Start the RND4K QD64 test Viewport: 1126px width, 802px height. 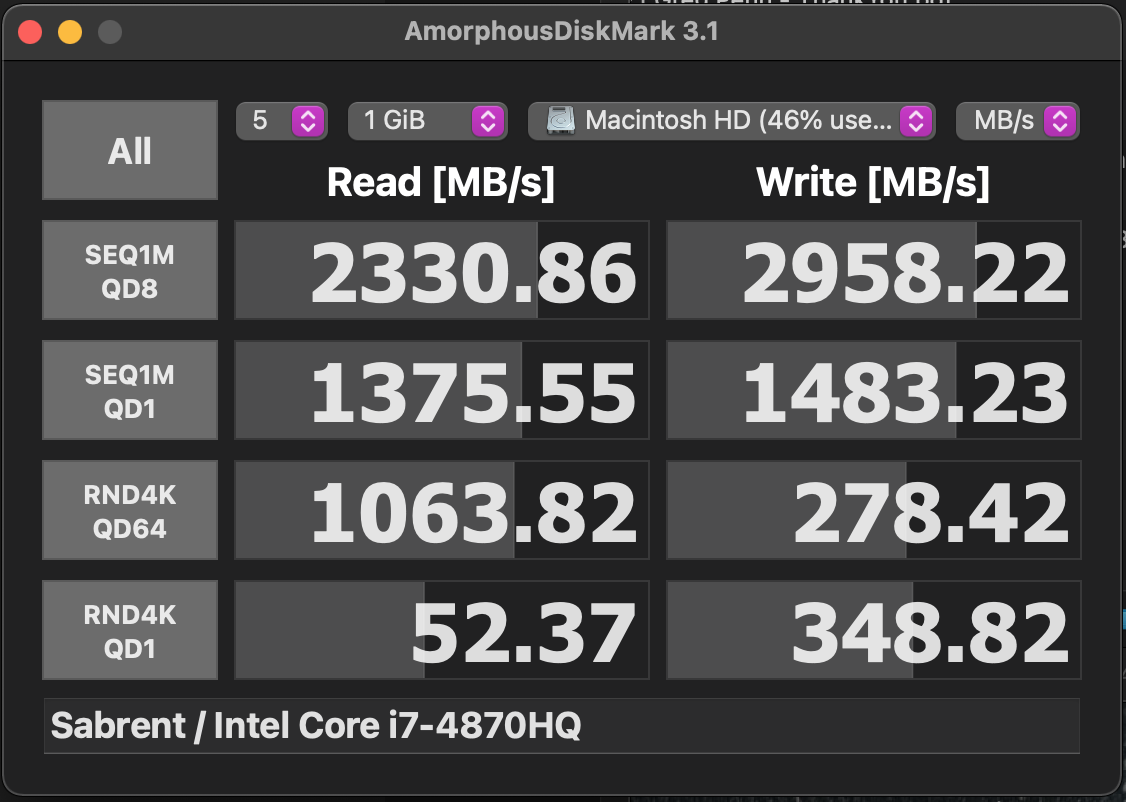tap(130, 511)
